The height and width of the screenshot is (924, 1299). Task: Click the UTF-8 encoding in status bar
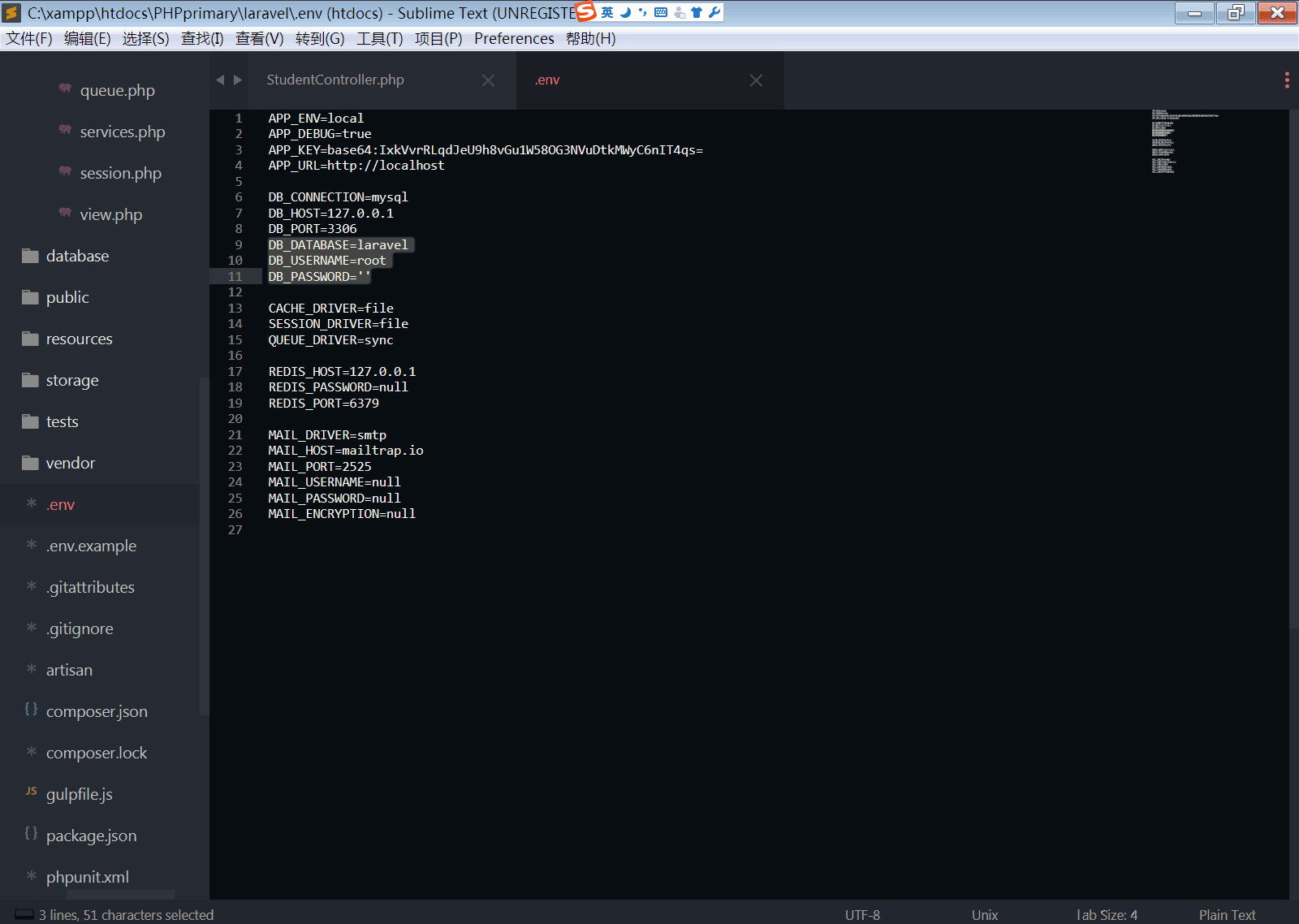click(x=862, y=914)
